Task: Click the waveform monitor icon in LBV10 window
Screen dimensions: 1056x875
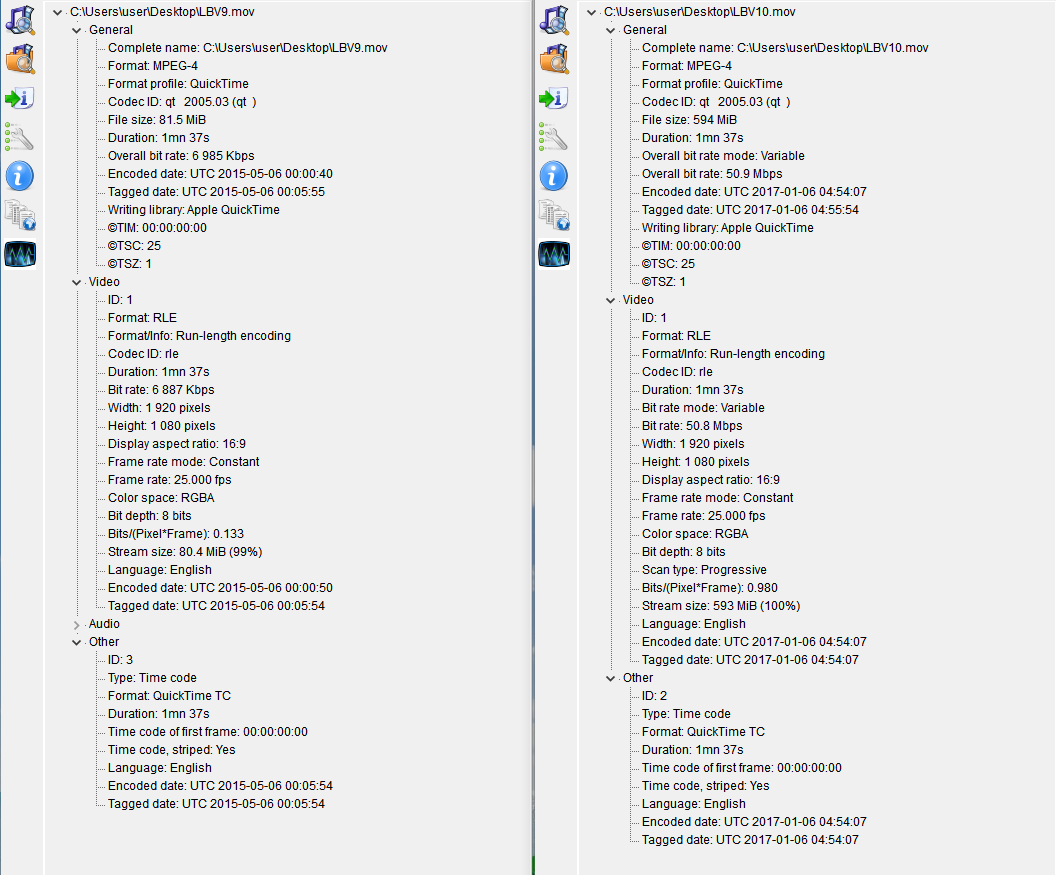Action: 554,255
